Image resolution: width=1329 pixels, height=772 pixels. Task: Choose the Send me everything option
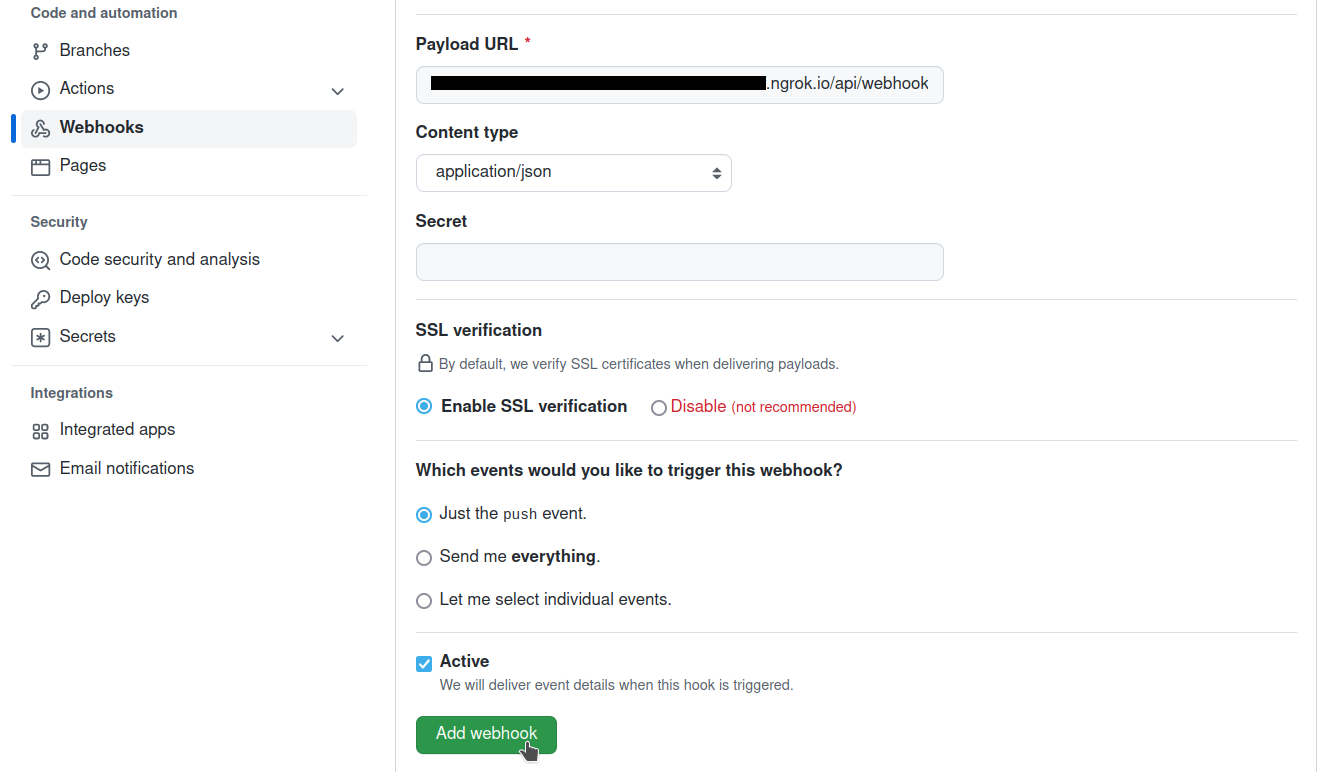424,557
